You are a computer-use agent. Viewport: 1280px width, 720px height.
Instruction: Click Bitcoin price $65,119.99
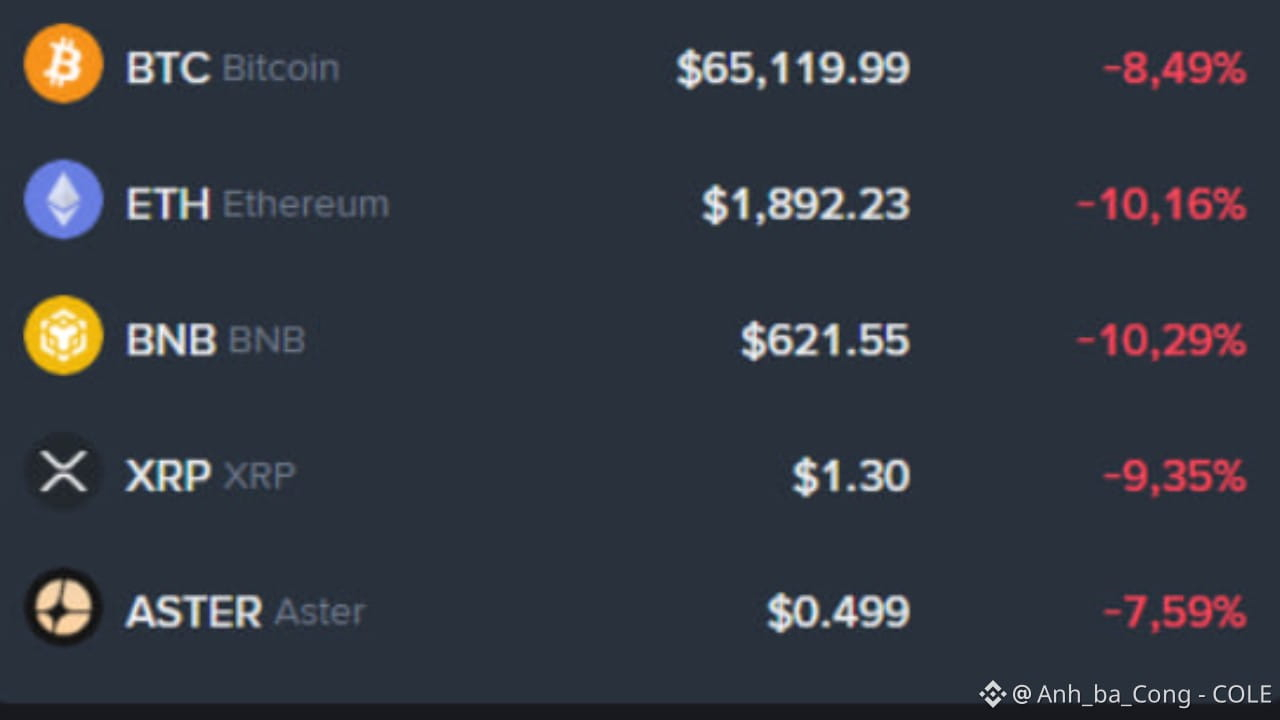(793, 68)
